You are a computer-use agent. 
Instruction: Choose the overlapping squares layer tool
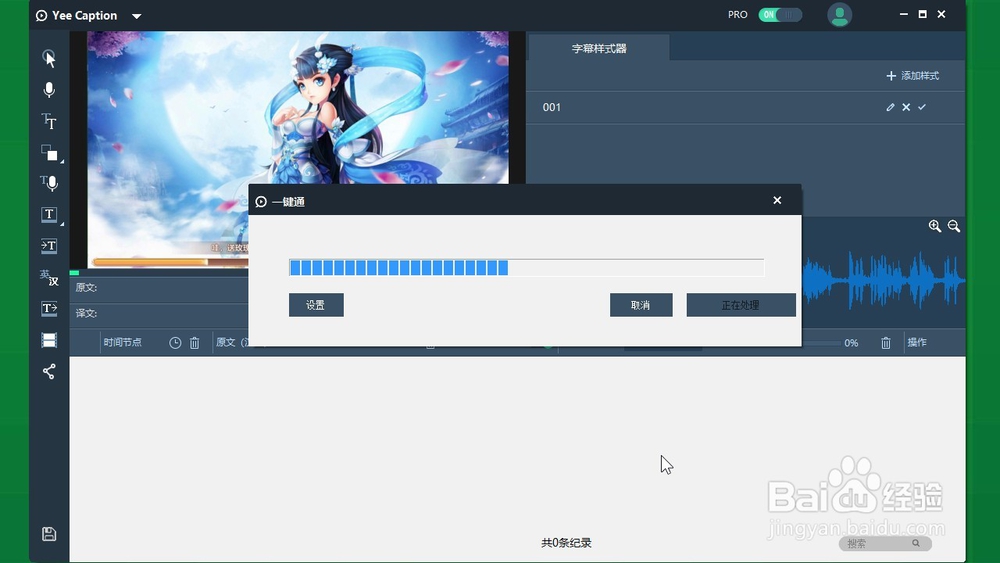click(50, 152)
